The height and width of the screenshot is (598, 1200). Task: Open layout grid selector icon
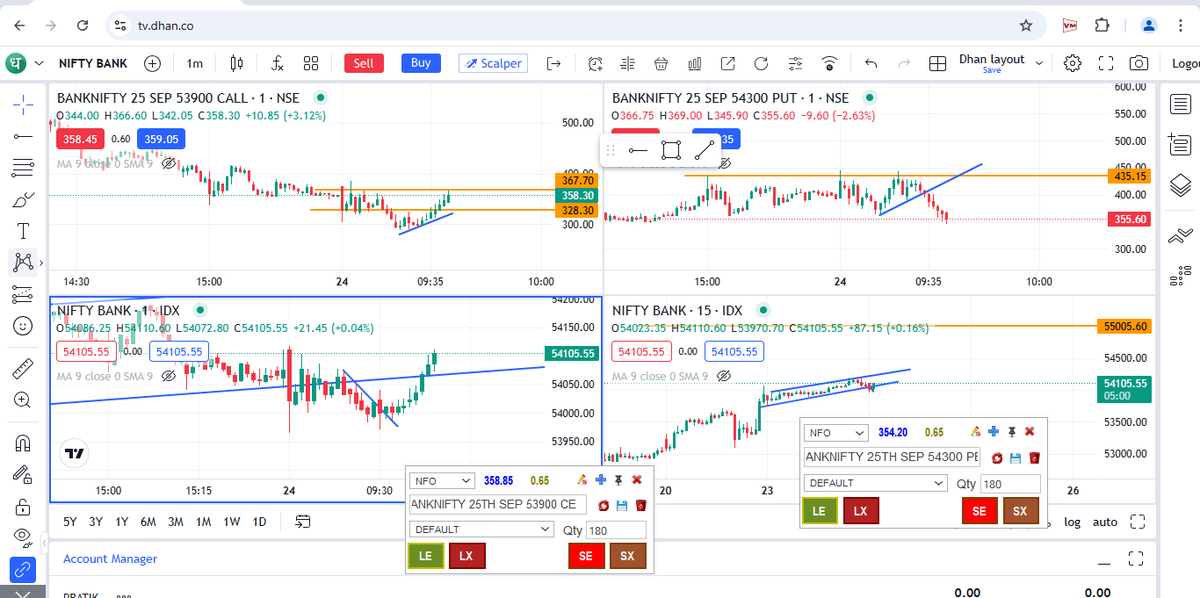tap(937, 64)
